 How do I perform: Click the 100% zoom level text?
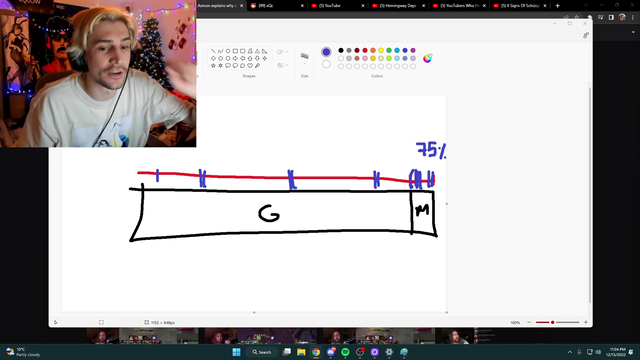click(515, 322)
